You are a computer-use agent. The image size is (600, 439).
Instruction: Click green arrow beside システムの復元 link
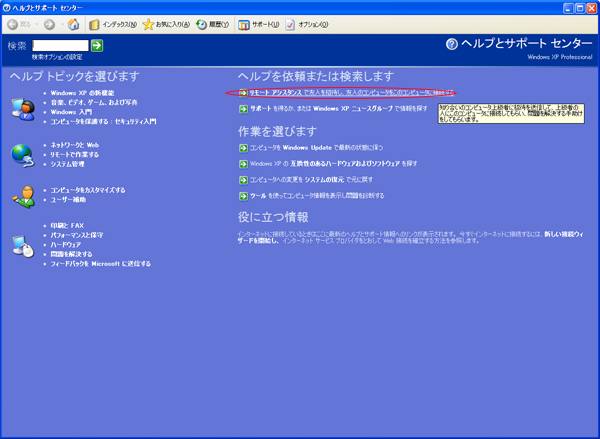click(x=243, y=180)
